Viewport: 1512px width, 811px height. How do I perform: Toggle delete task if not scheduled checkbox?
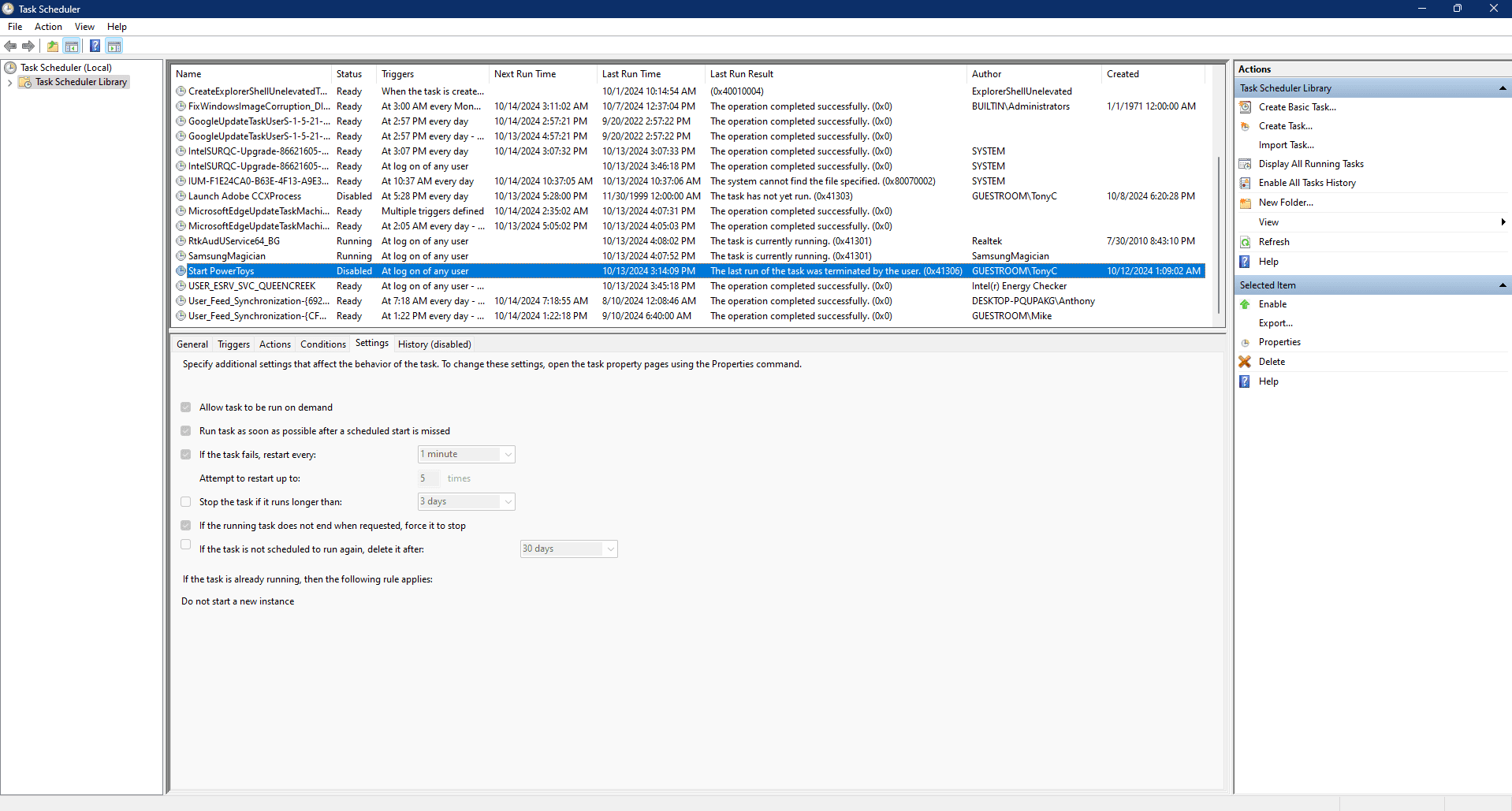[186, 545]
